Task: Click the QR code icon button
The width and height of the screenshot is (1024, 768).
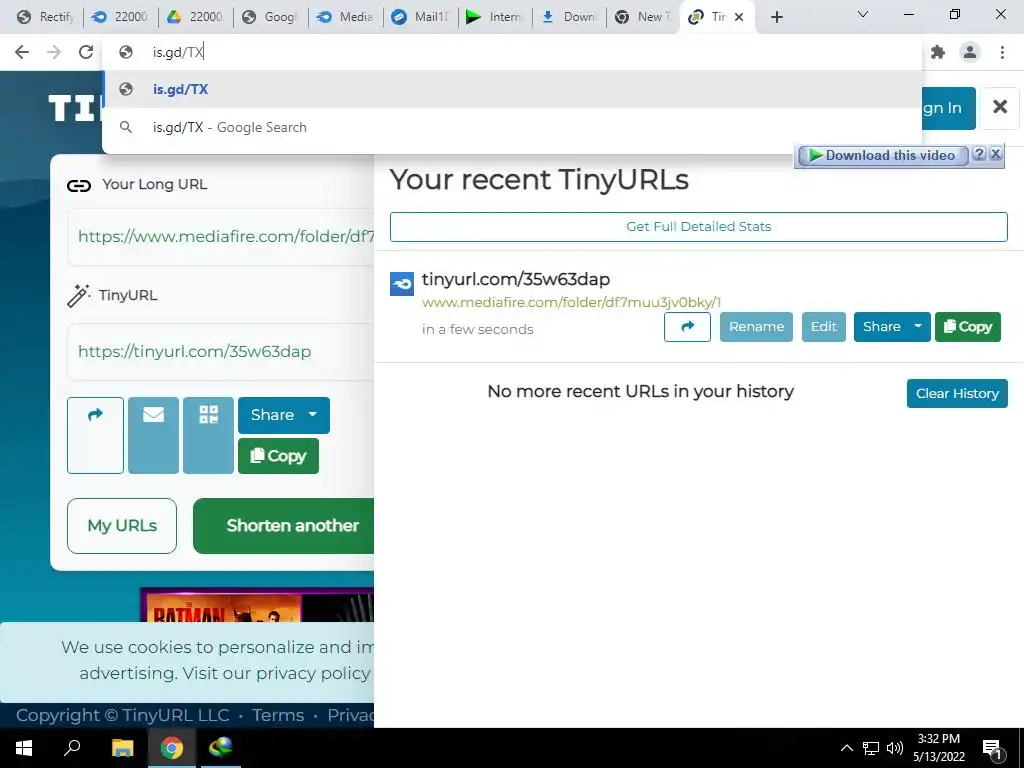Action: tap(208, 435)
